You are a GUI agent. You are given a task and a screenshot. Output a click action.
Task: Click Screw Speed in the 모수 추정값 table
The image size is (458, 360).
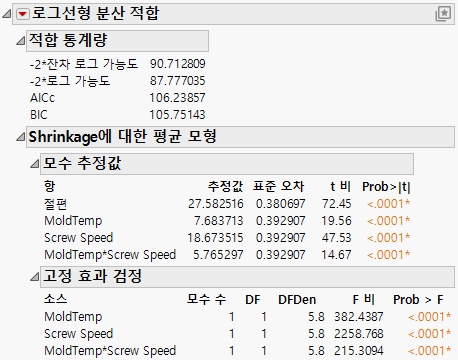click(x=79, y=238)
